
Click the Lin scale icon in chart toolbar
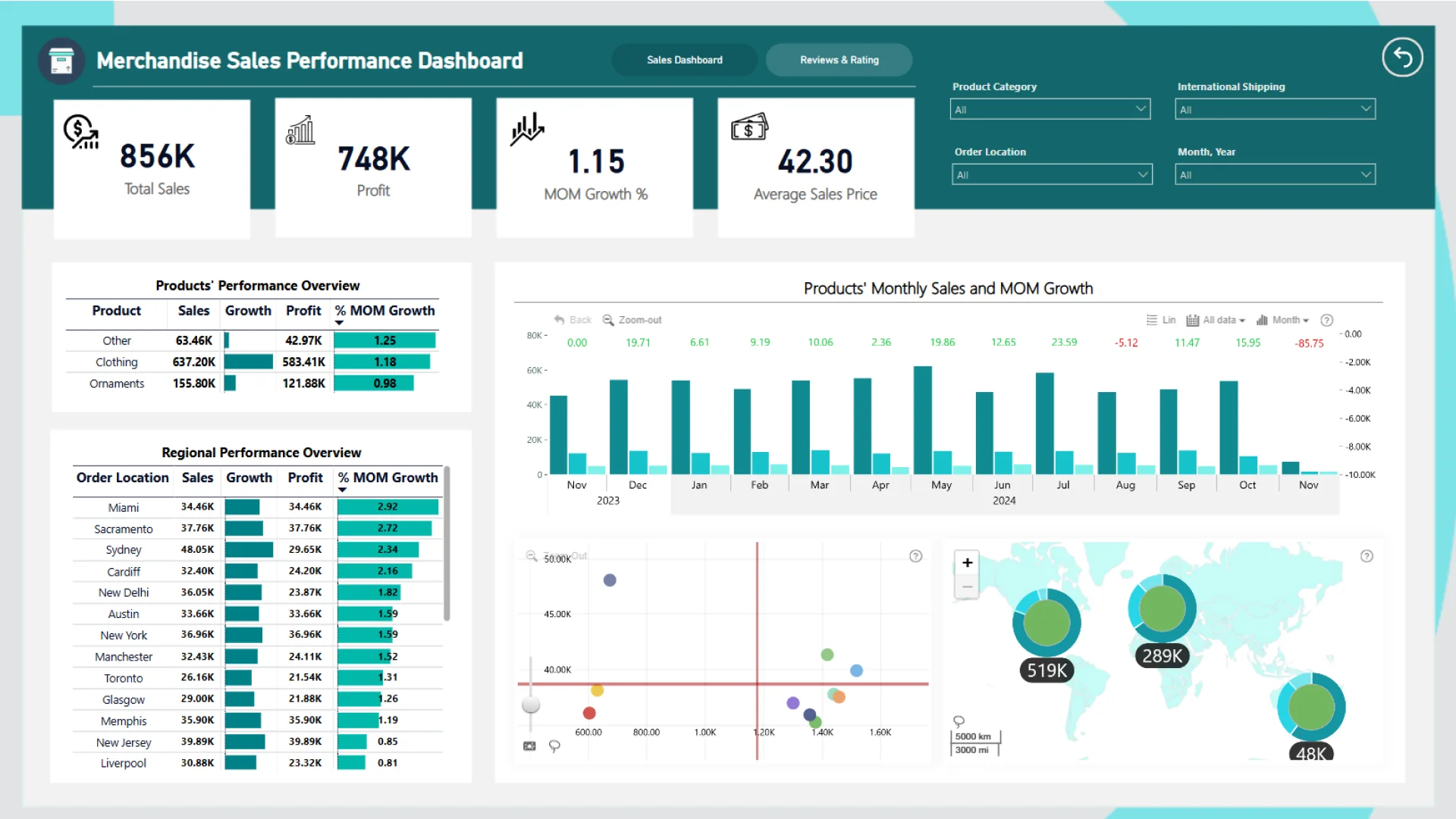click(1152, 320)
